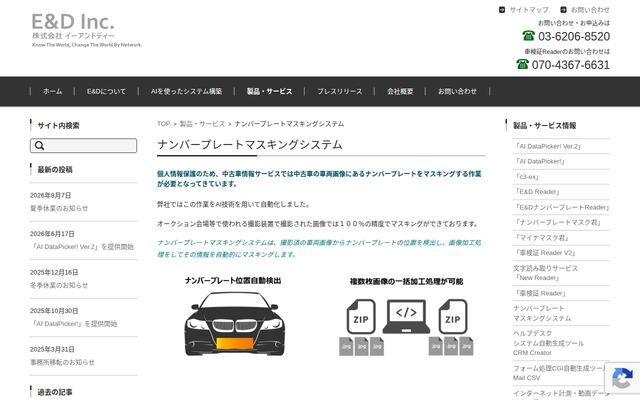
Task: Select AIを使ったシステム構築 menu item
Action: pos(187,91)
